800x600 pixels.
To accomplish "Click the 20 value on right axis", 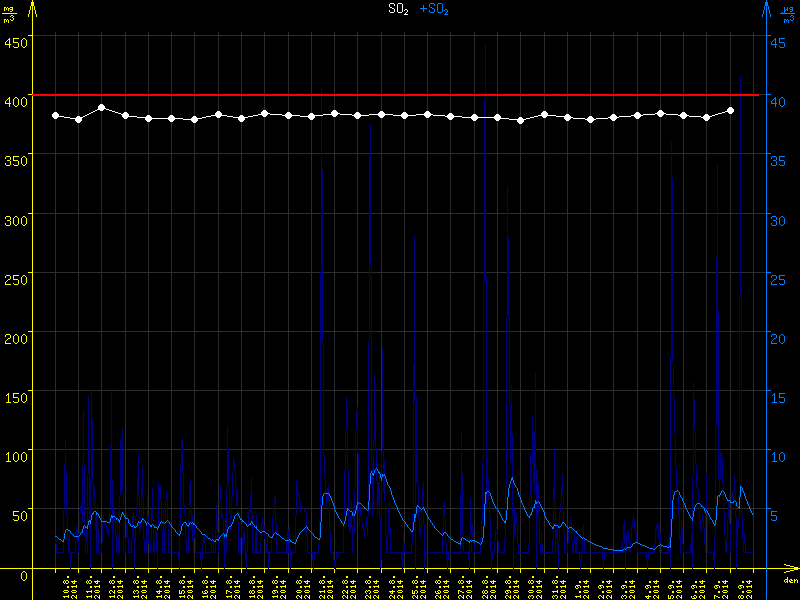I will [780, 337].
